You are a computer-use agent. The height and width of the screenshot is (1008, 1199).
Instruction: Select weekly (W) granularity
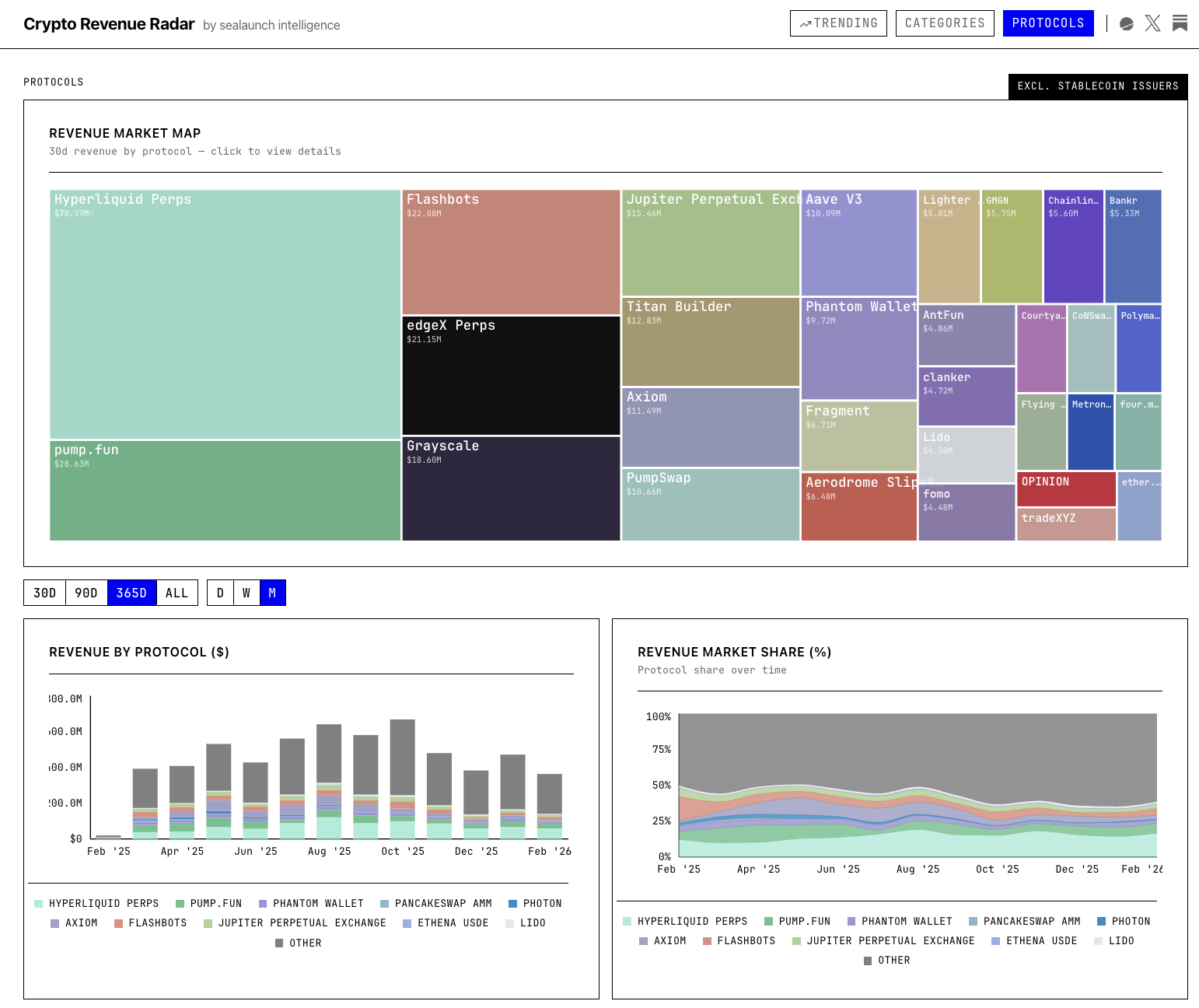click(246, 592)
